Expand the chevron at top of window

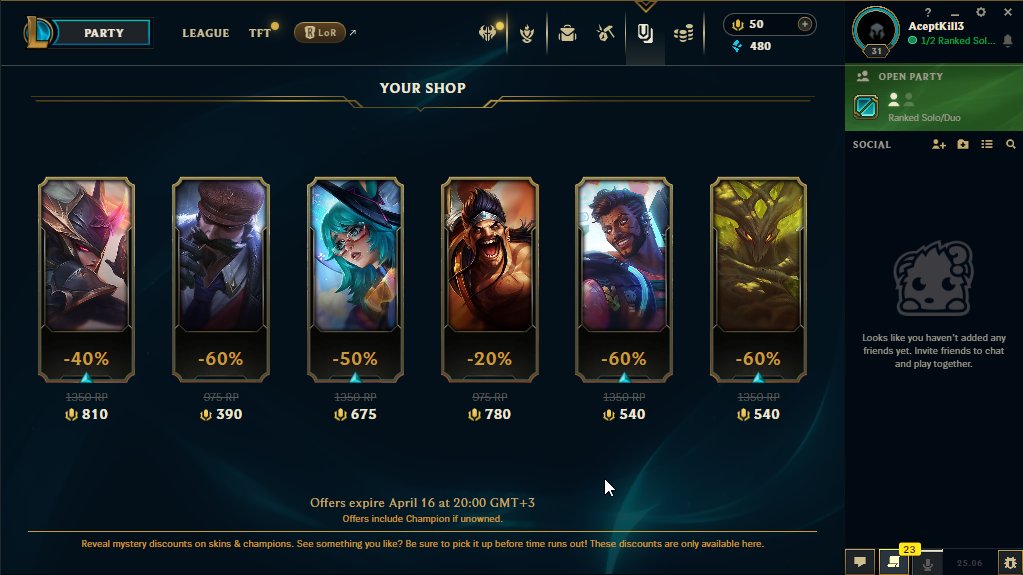coord(645,6)
